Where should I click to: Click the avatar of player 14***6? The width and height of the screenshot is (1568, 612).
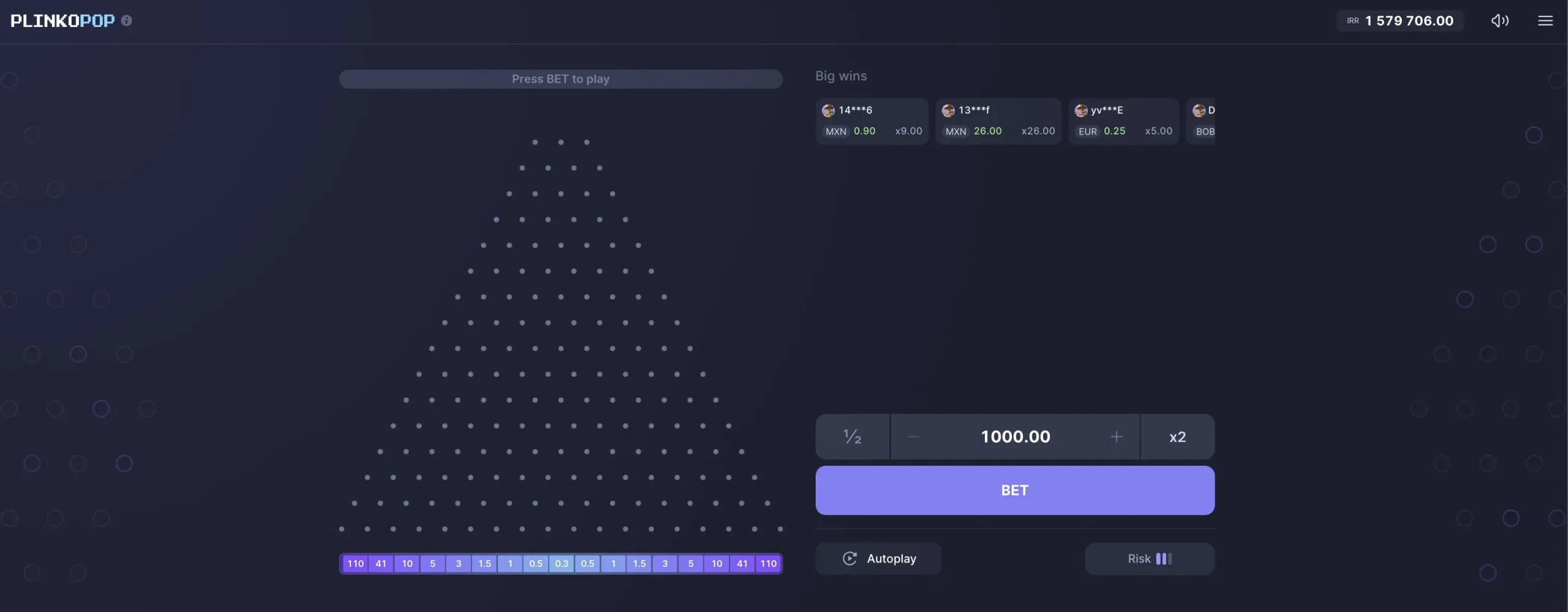(x=827, y=110)
